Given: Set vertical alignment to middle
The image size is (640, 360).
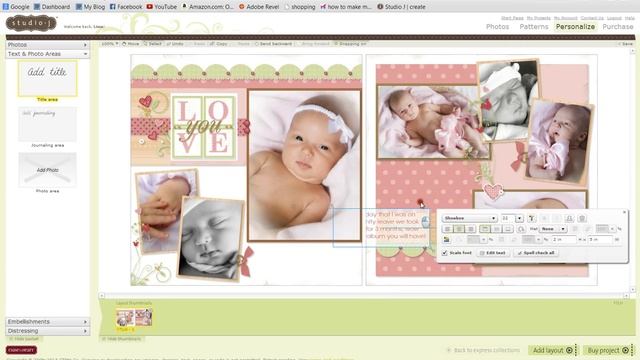Looking at the screenshot, I should [x=496, y=229].
